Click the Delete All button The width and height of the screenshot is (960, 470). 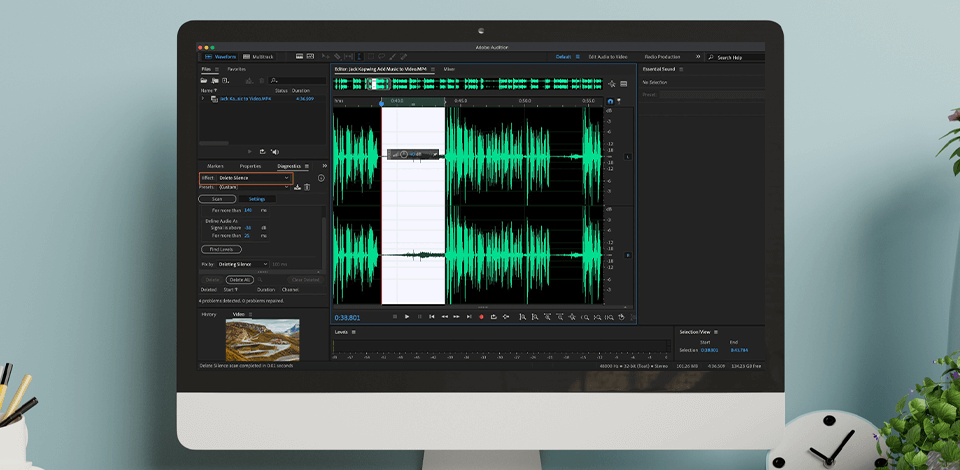[x=239, y=280]
